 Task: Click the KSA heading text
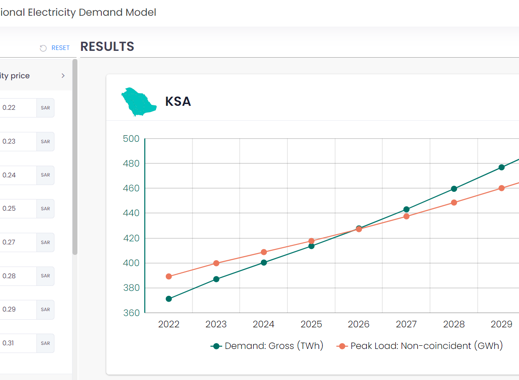[x=178, y=101]
